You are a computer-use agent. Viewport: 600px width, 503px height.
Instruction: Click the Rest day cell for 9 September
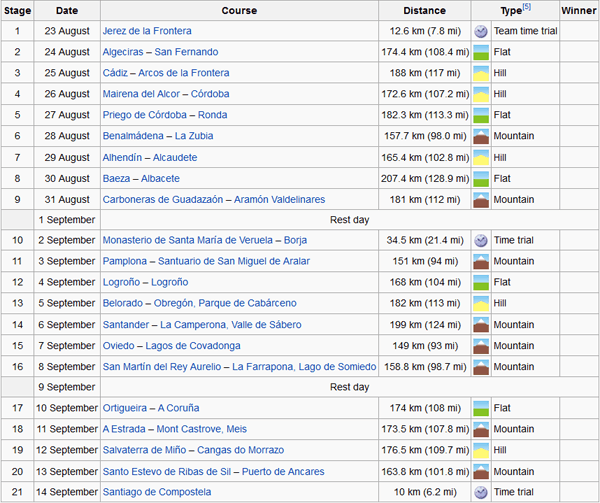[349, 387]
